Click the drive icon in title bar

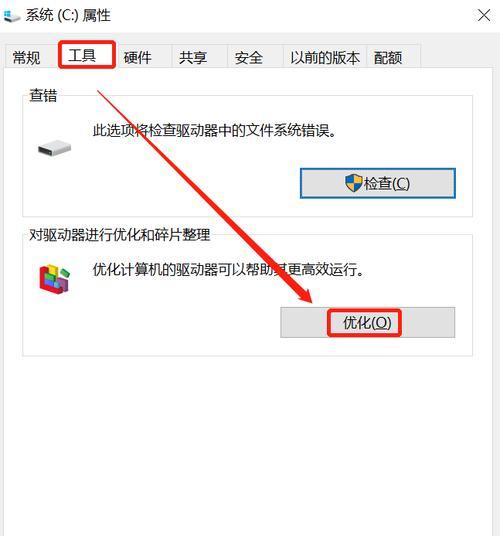click(x=11, y=16)
